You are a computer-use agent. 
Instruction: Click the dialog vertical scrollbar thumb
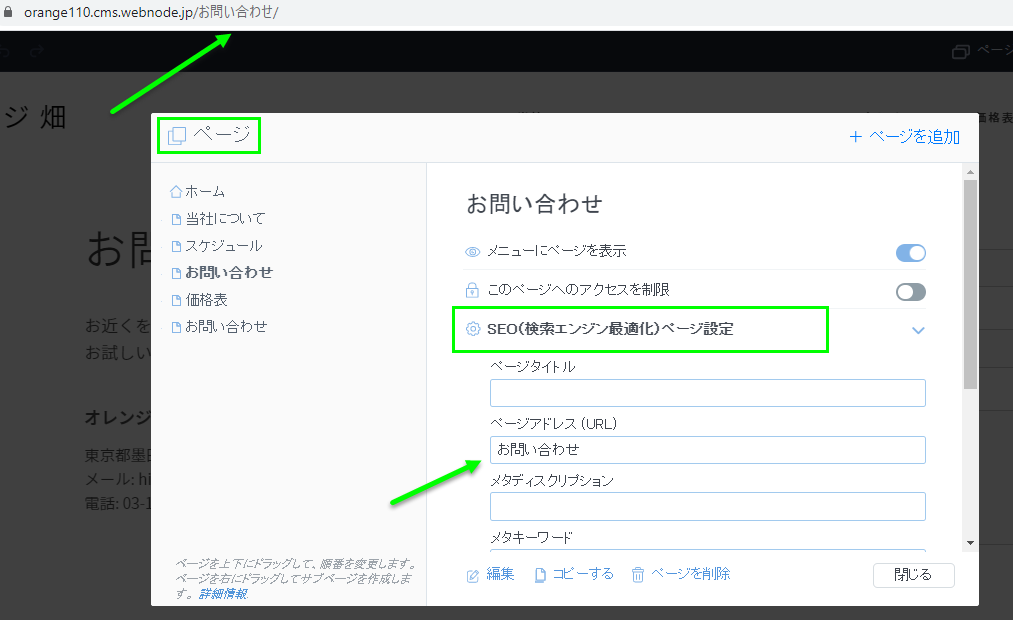pyautogui.click(x=970, y=284)
